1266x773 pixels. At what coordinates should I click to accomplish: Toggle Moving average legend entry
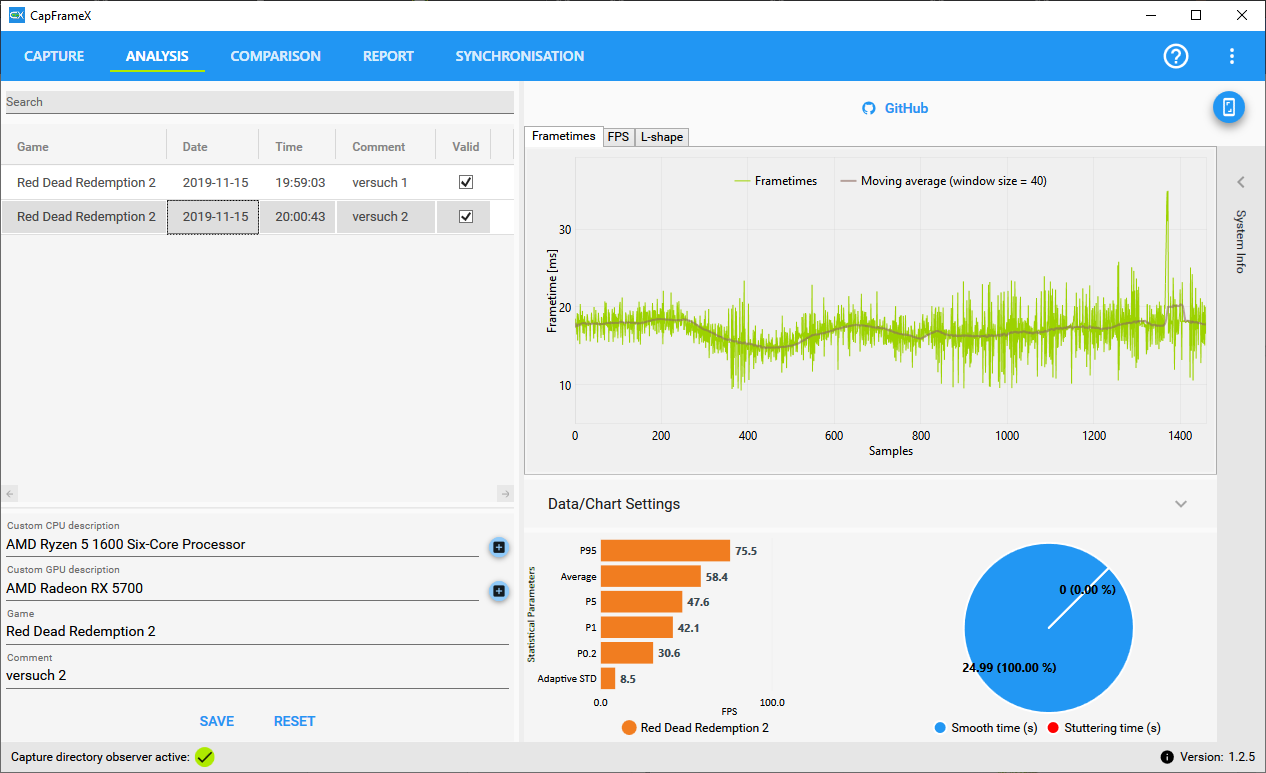click(943, 181)
